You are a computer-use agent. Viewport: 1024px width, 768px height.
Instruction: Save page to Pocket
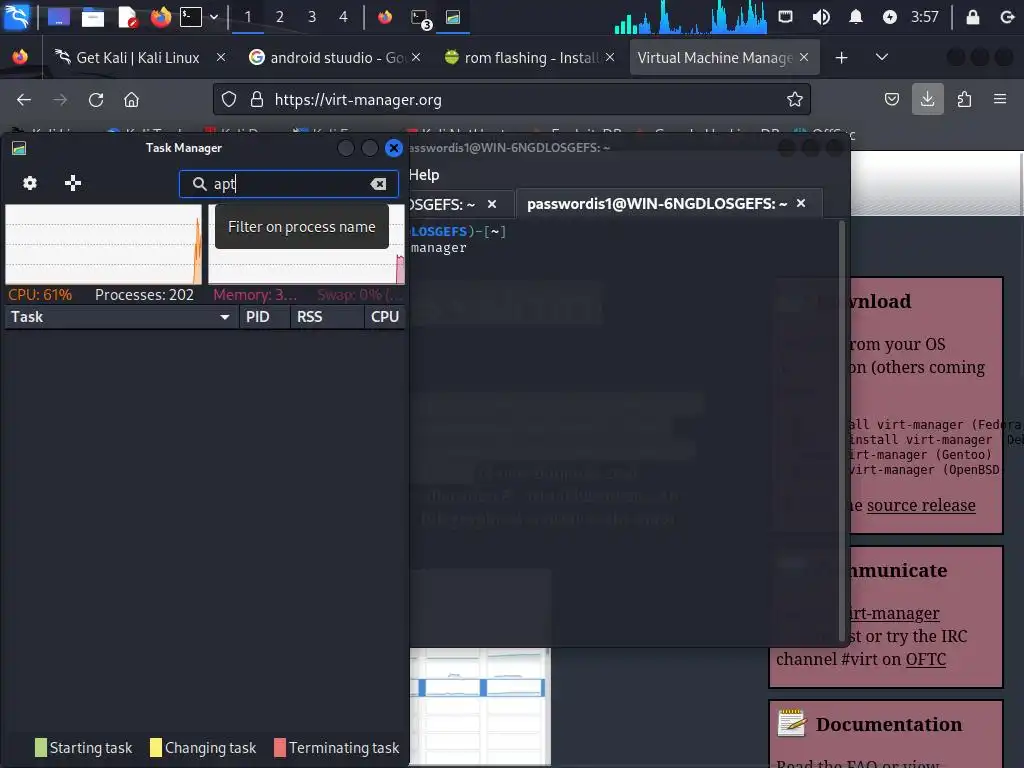coord(891,99)
